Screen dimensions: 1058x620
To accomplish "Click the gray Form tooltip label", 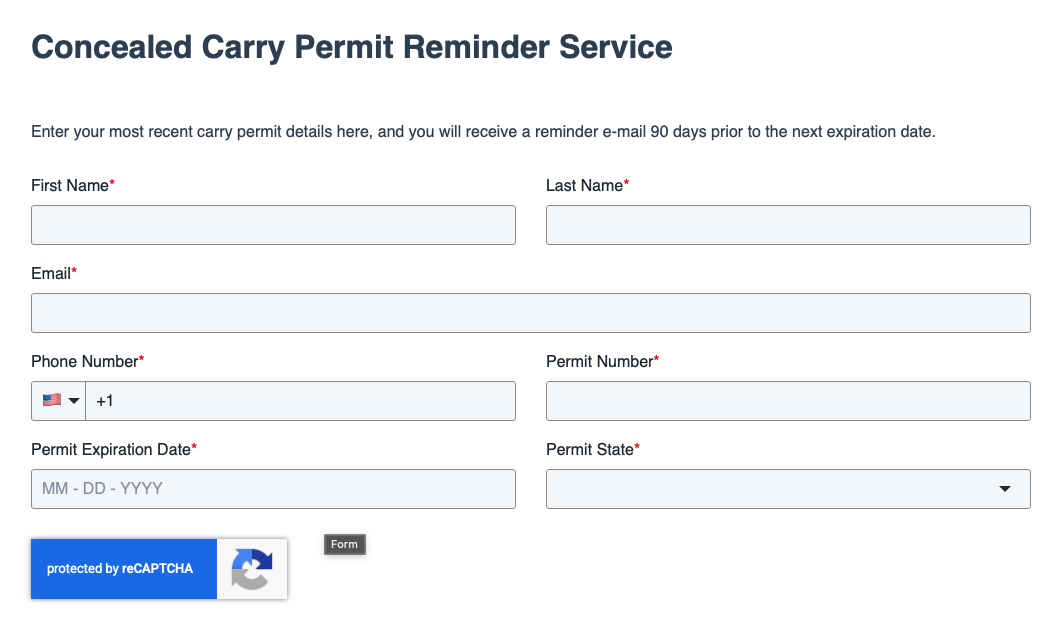I will click(x=345, y=544).
